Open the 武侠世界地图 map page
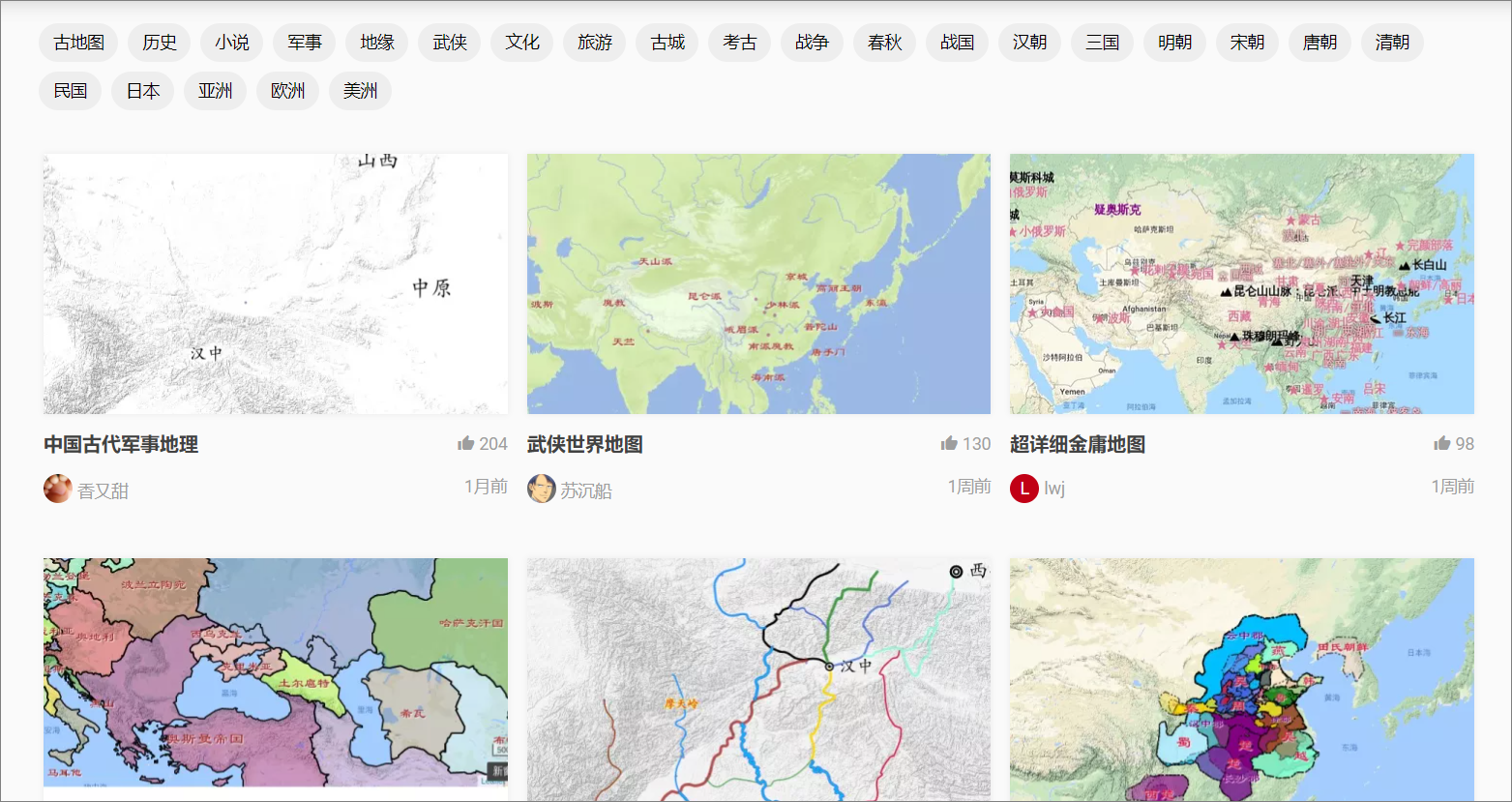 [x=584, y=443]
